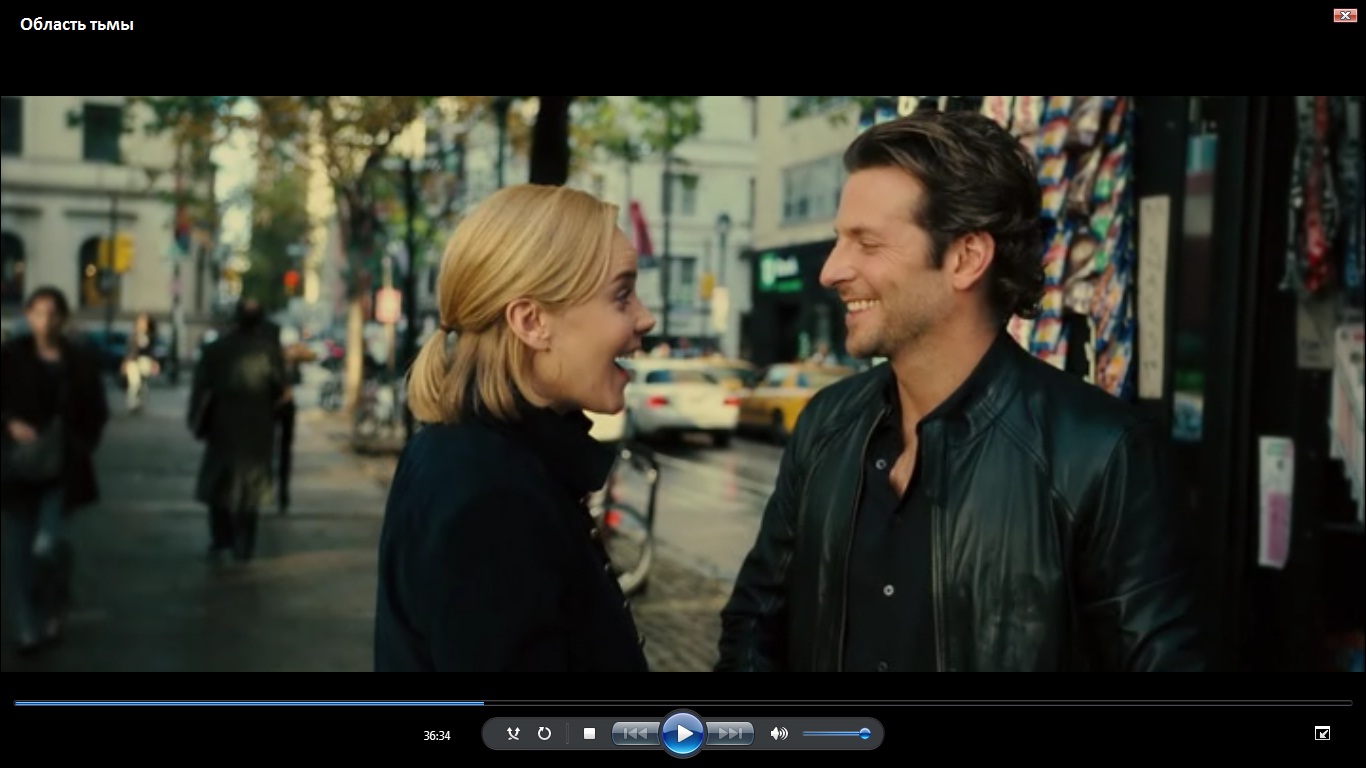Skip to the previous item

(x=635, y=733)
